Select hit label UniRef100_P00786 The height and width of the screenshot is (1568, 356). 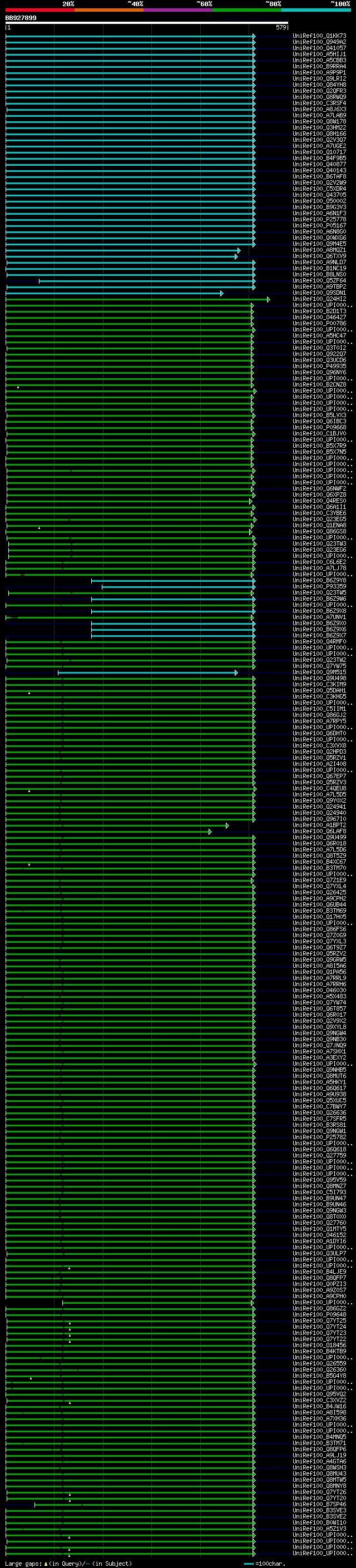click(x=319, y=324)
